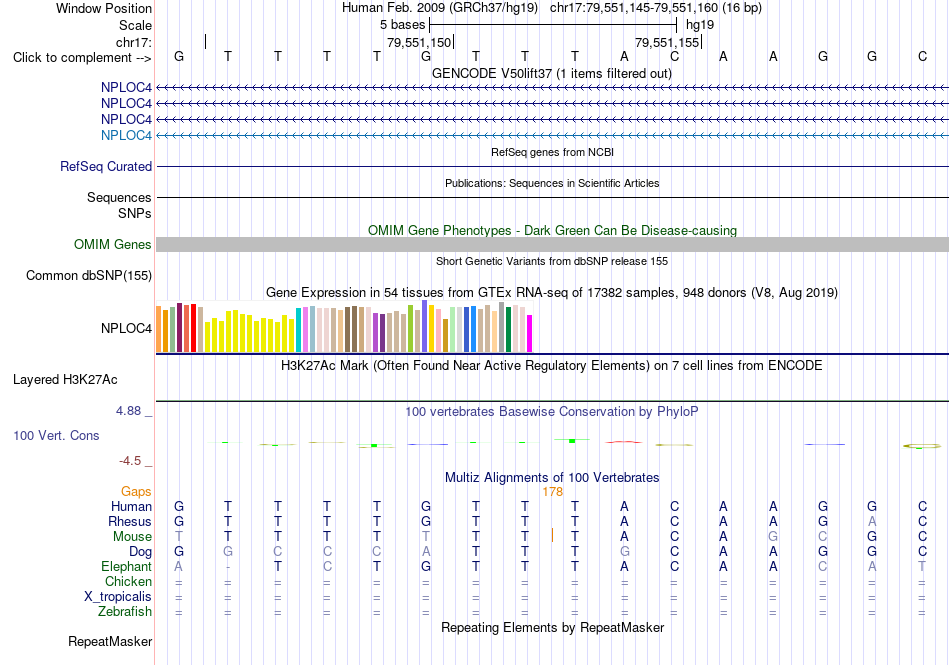Click the Common dbSNP(155) label
Screen dimensions: 950x665
coord(88,276)
